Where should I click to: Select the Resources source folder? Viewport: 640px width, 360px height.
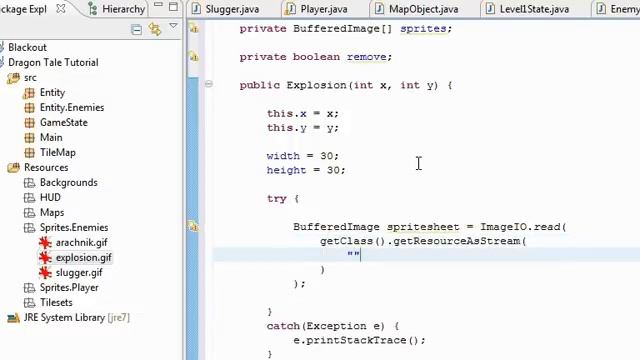(x=46, y=168)
